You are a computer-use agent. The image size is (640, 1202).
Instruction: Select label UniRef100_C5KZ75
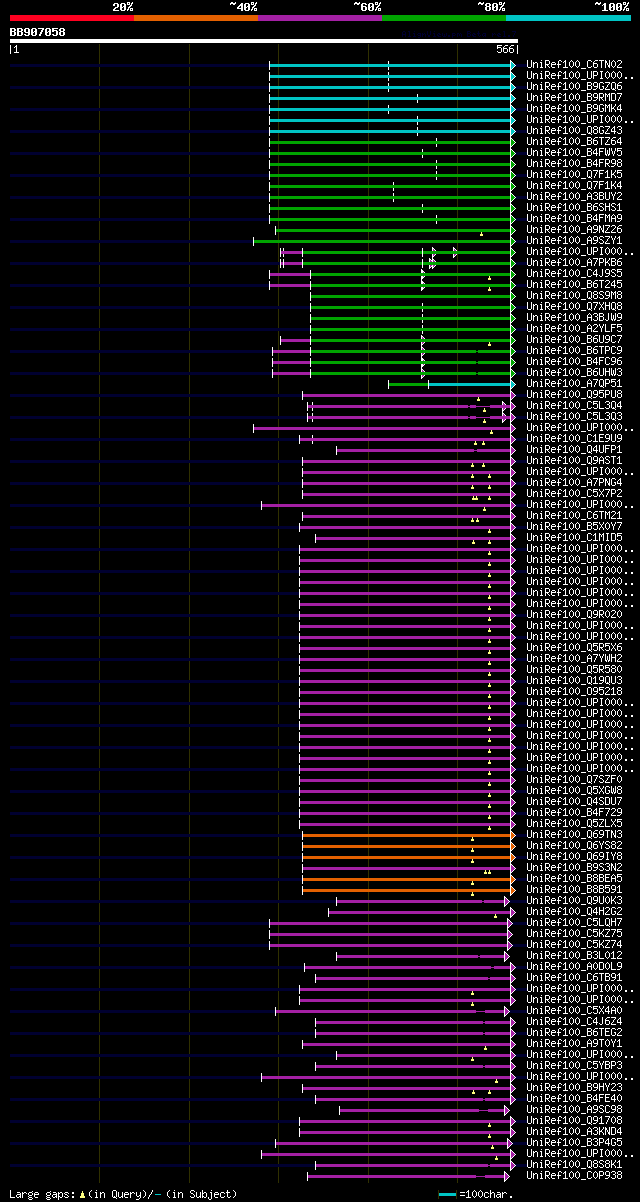[576, 934]
